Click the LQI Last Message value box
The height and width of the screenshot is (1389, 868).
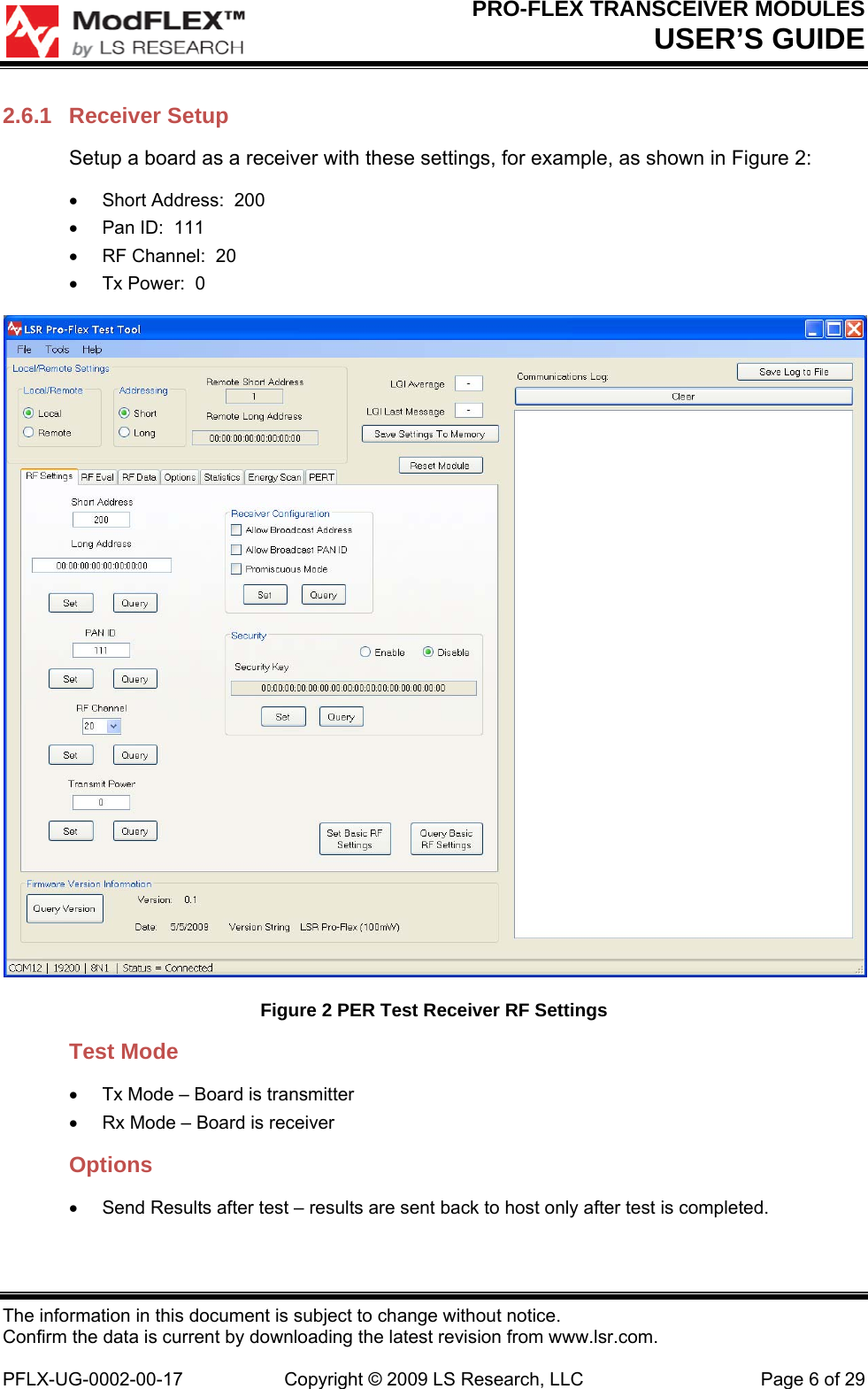[x=469, y=410]
